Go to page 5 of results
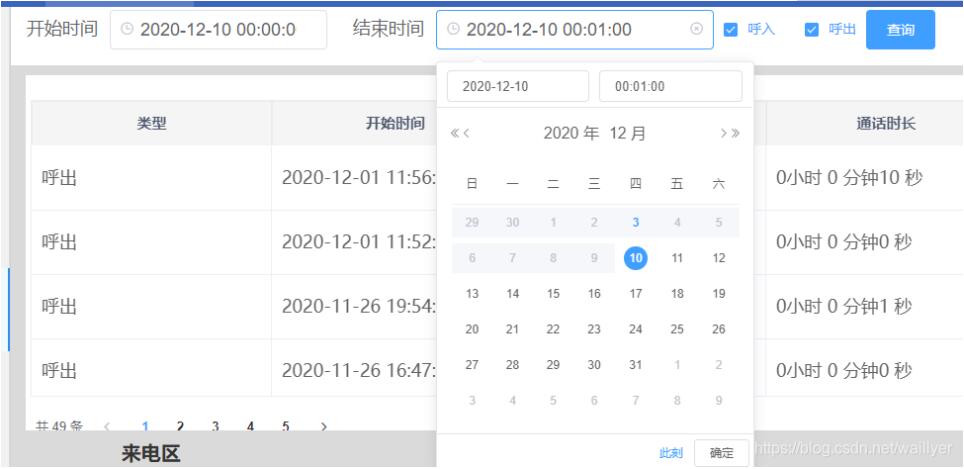 tap(285, 427)
